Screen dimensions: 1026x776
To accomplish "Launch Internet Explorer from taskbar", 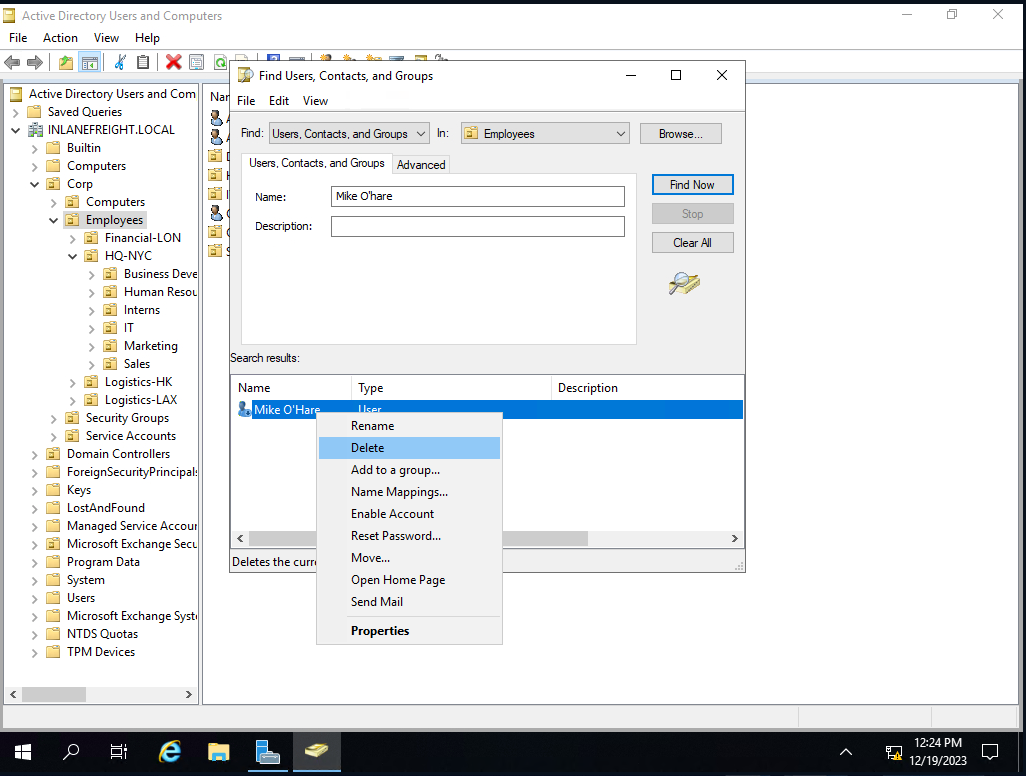I will point(169,752).
